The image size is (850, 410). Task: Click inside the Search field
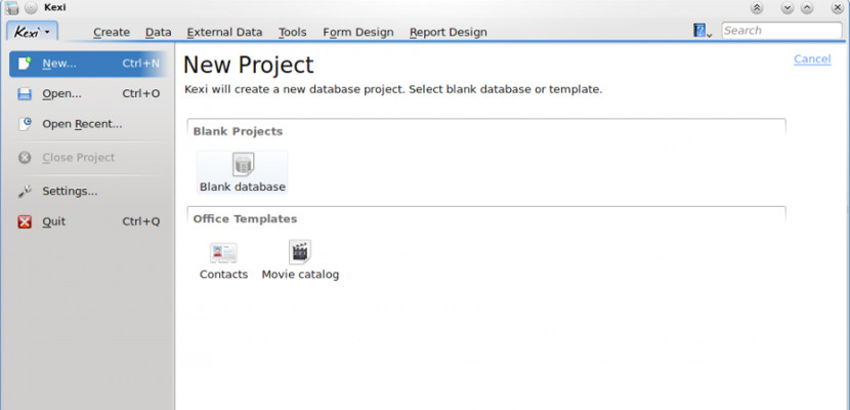click(780, 31)
